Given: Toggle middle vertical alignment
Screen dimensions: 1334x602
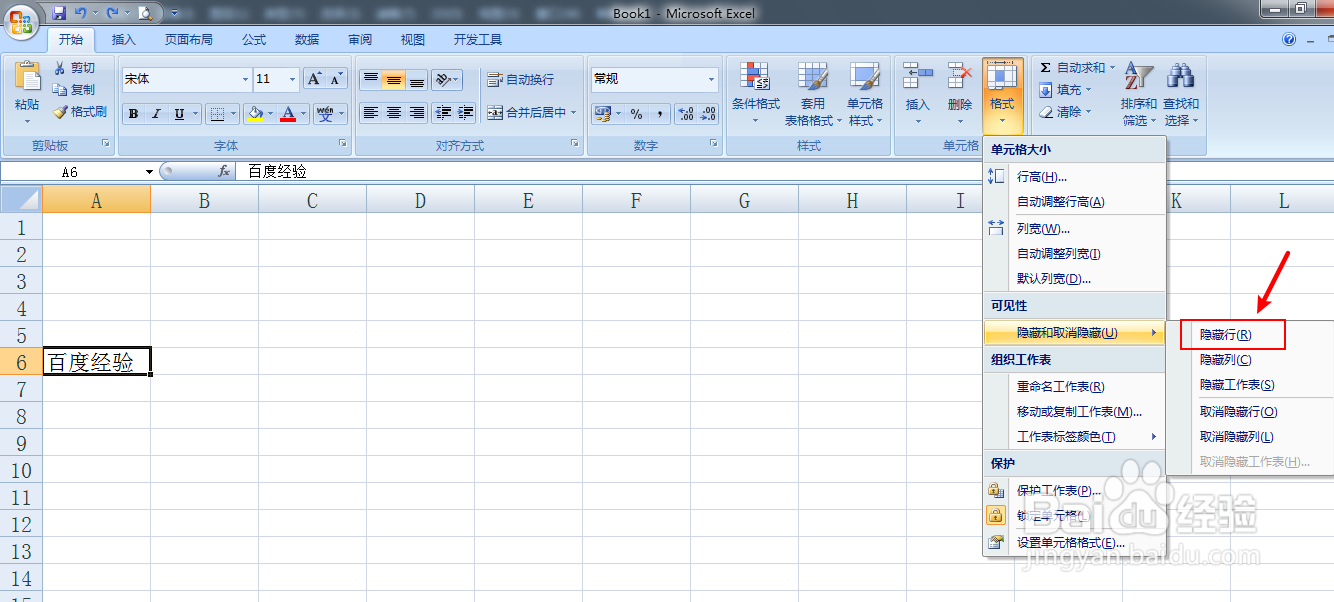Looking at the screenshot, I should point(393,80).
